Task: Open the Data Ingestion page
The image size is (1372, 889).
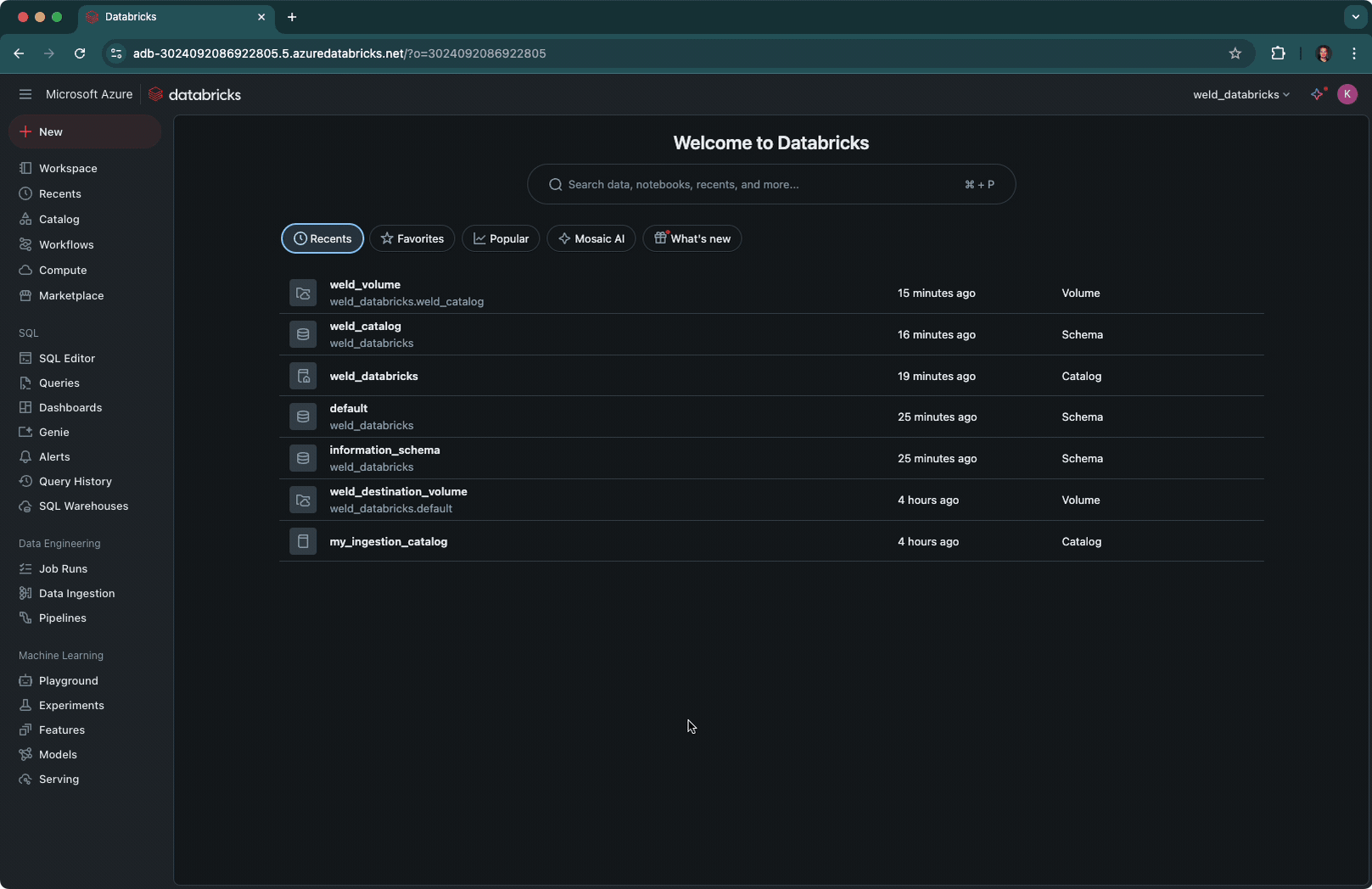Action: pos(76,593)
